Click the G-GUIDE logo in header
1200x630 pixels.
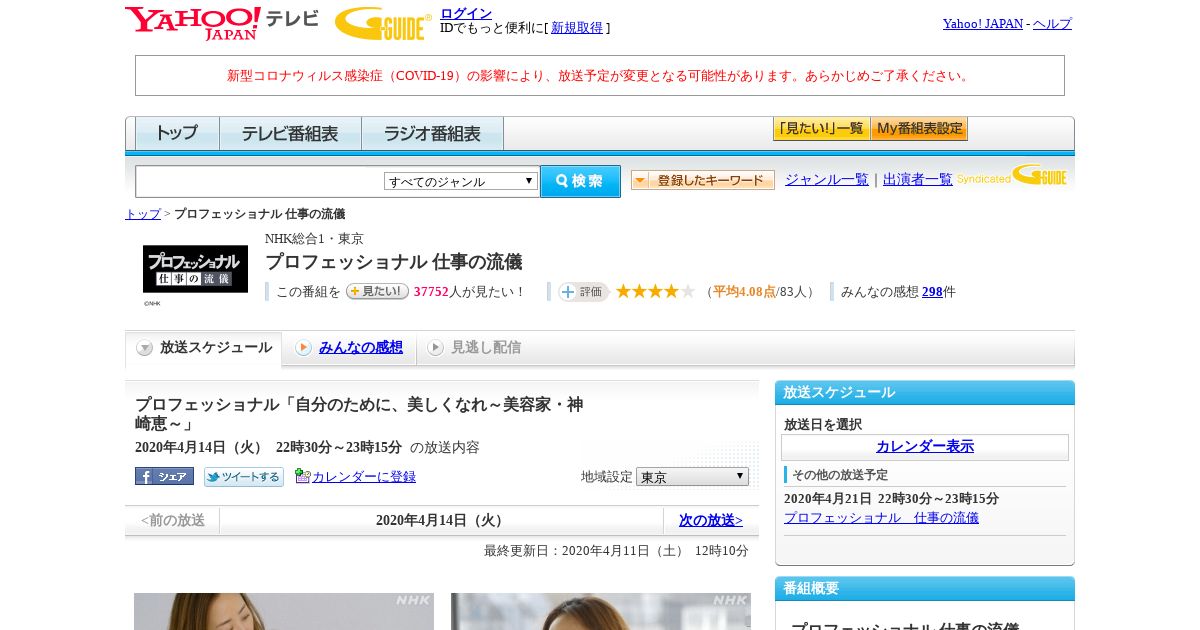tap(383, 23)
